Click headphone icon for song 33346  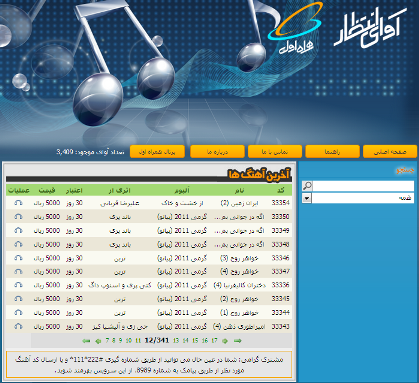click(x=19, y=258)
